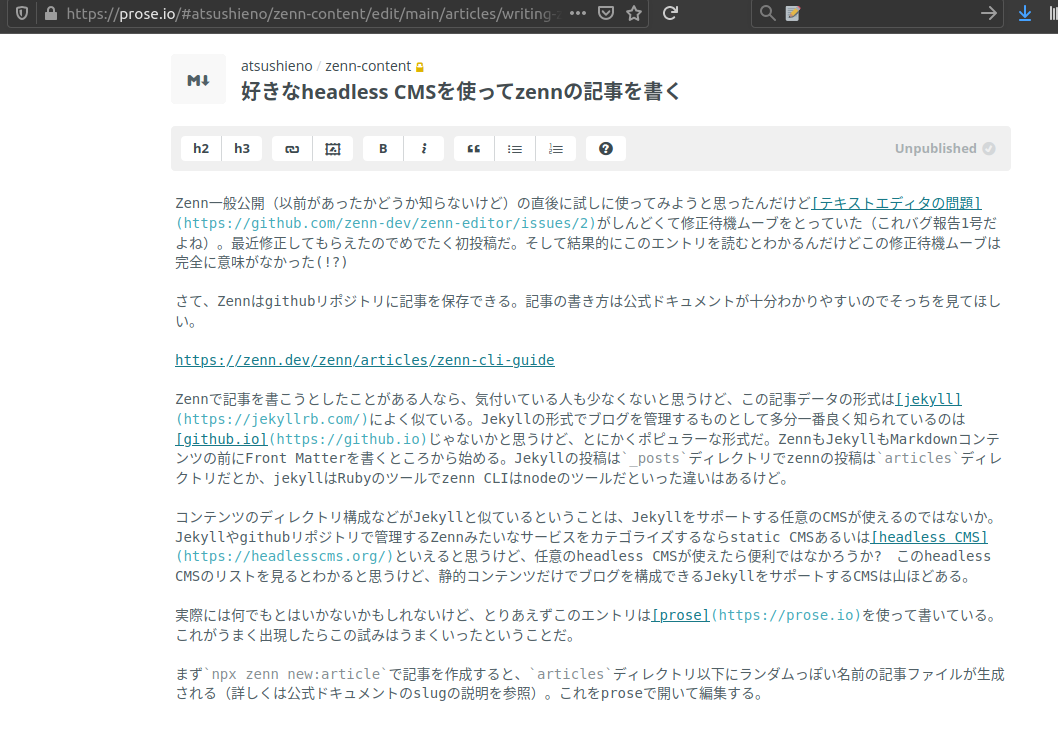The width and height of the screenshot is (1058, 742).
Task: Click the zenn-cli-guide URL
Action: (365, 360)
